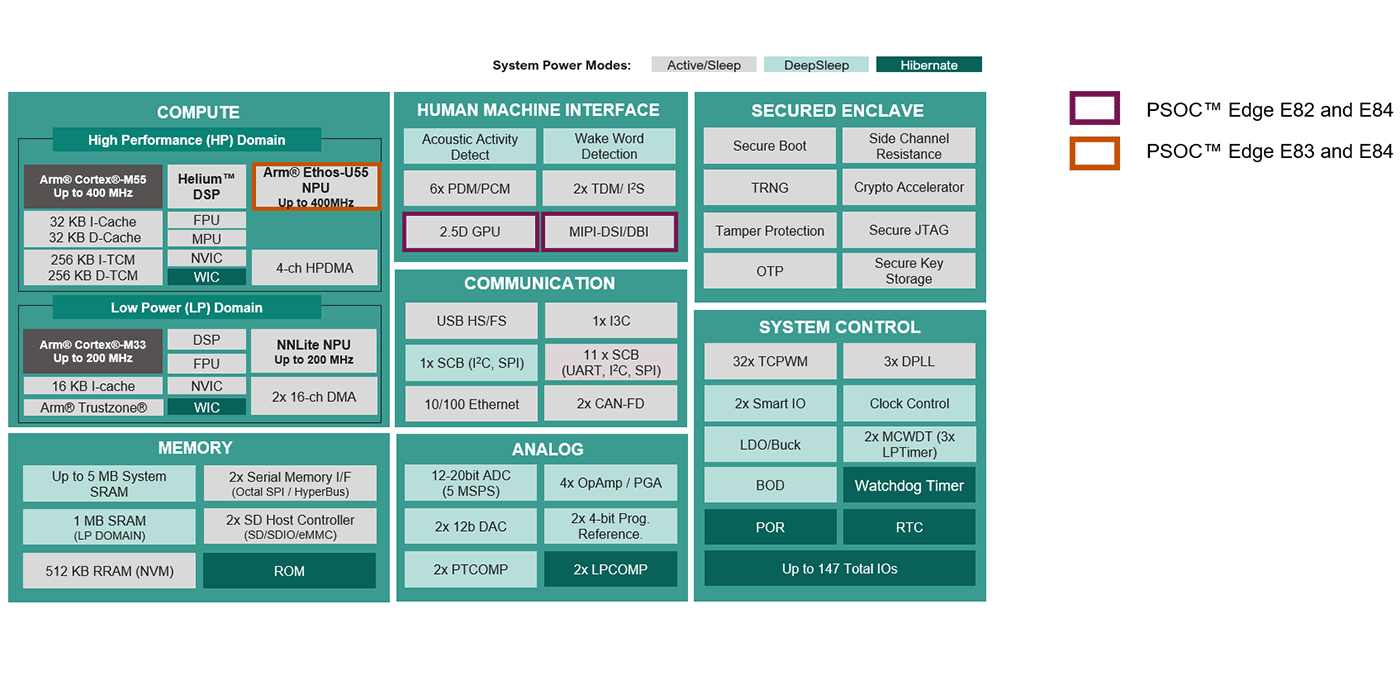Click the 256 KB I-TCM D-TCM block
This screenshot has height=700, width=1400.
point(93,267)
